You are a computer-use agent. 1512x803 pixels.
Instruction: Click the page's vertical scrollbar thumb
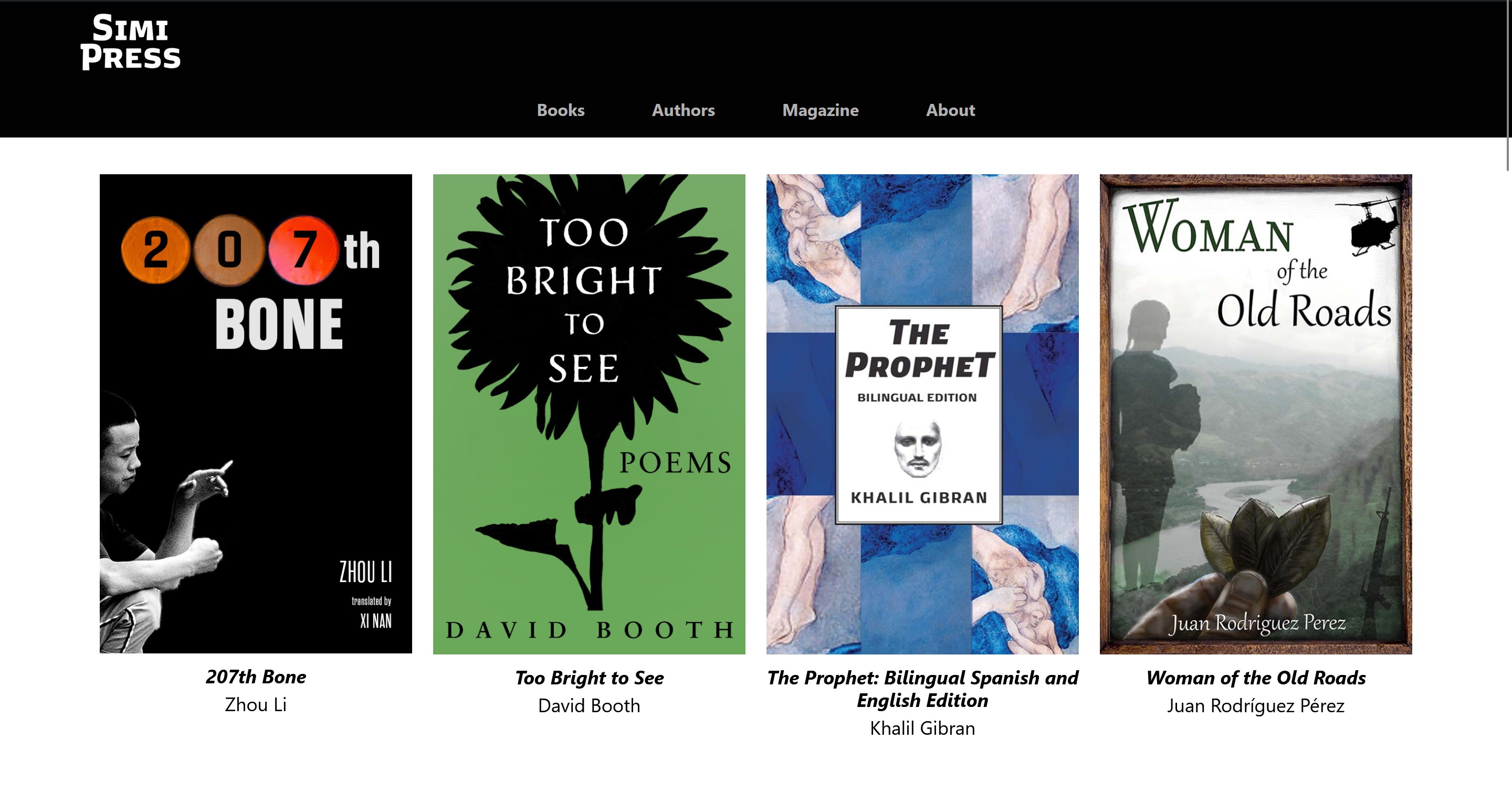pyautogui.click(x=1508, y=85)
